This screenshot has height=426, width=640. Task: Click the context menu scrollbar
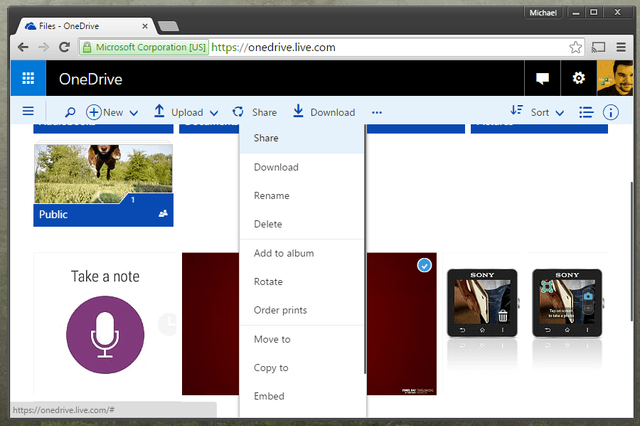pyautogui.click(x=364, y=249)
